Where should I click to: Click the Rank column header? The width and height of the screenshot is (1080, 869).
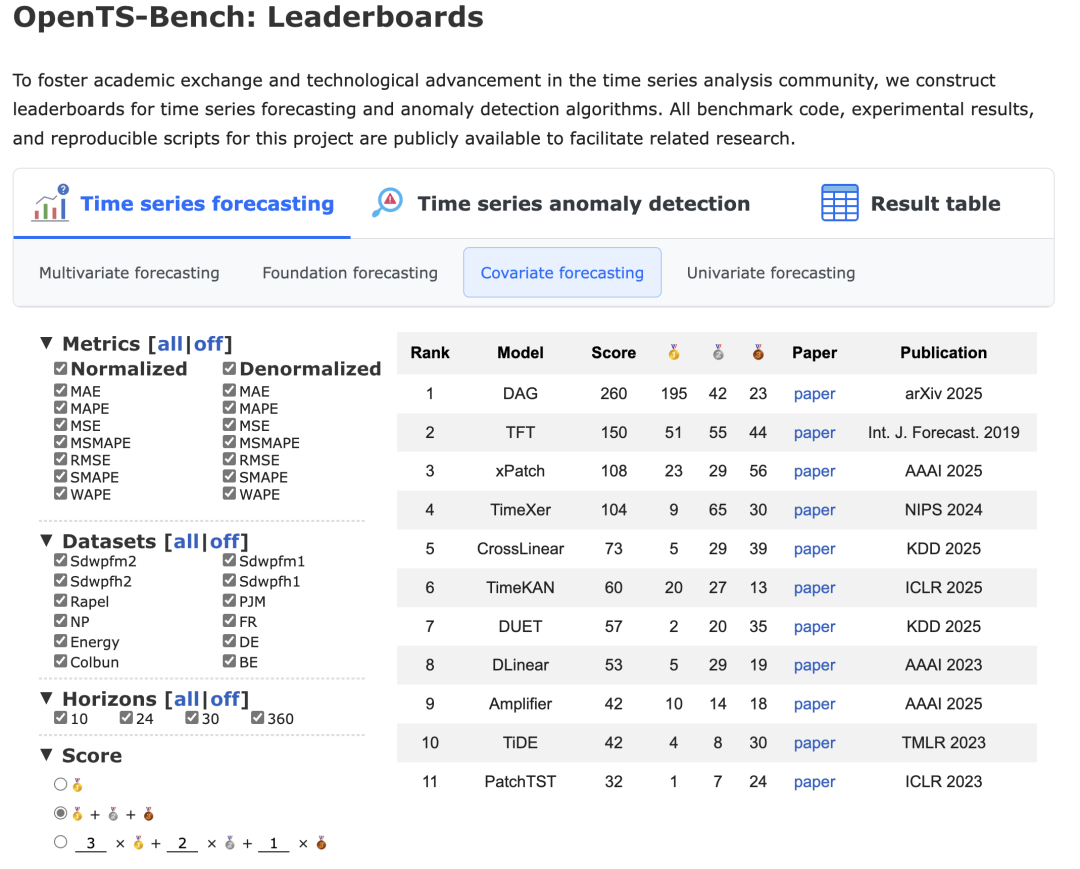[430, 353]
